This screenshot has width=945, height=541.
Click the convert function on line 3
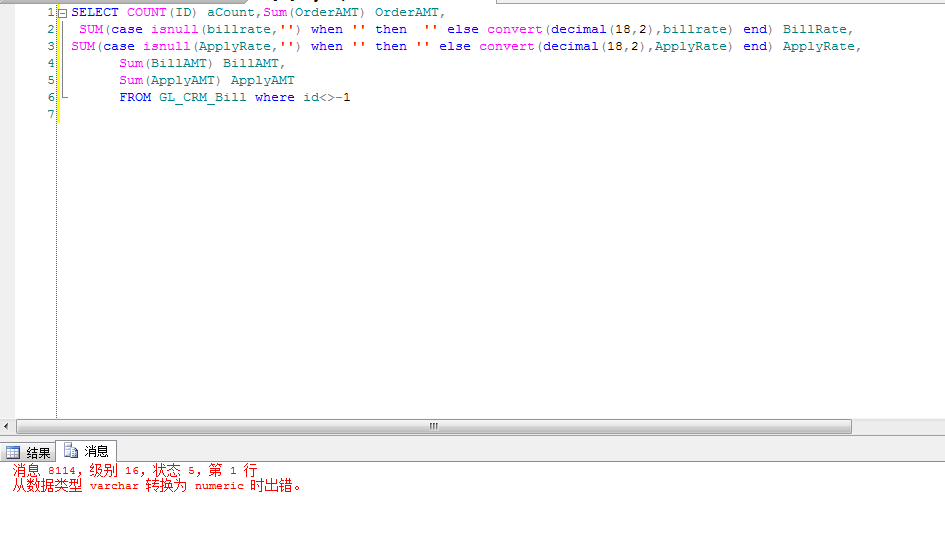point(507,46)
